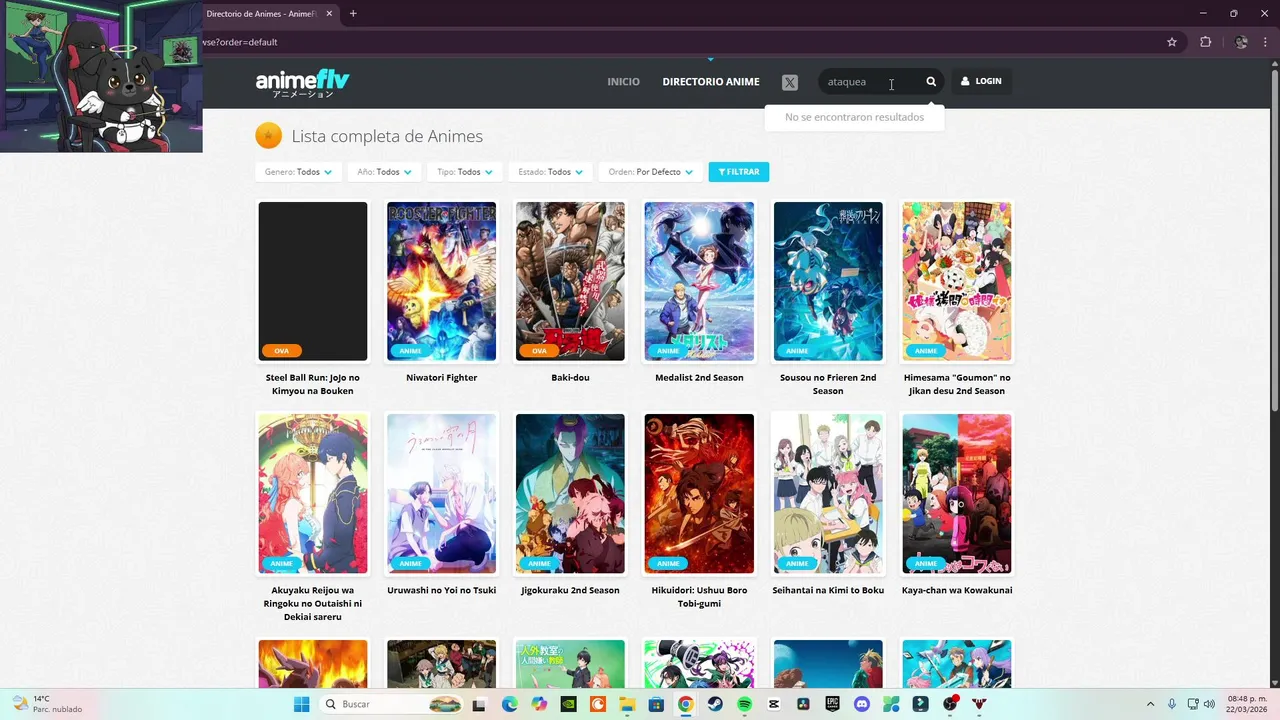Expand the Estado filter dropdown
The image size is (1280, 720).
click(x=550, y=172)
